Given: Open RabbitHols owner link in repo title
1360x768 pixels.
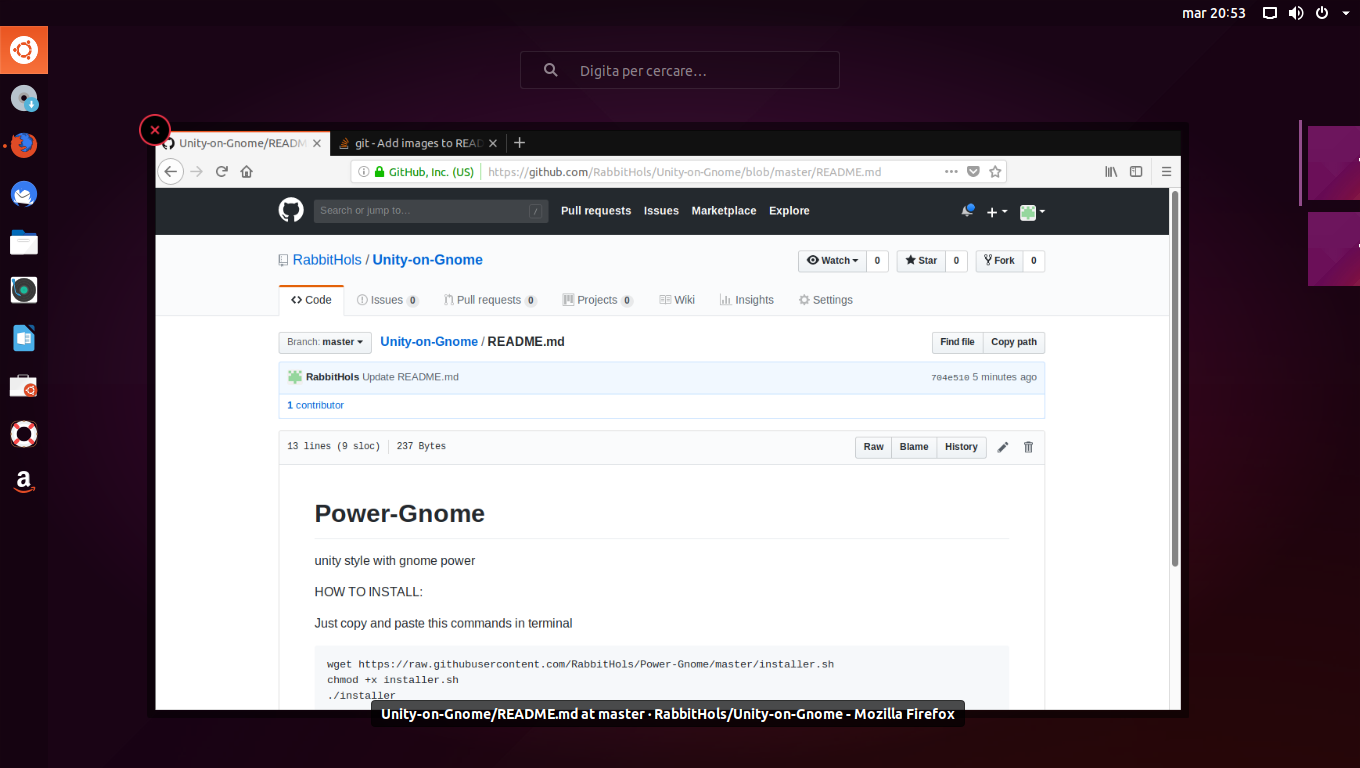Looking at the screenshot, I should click(327, 260).
